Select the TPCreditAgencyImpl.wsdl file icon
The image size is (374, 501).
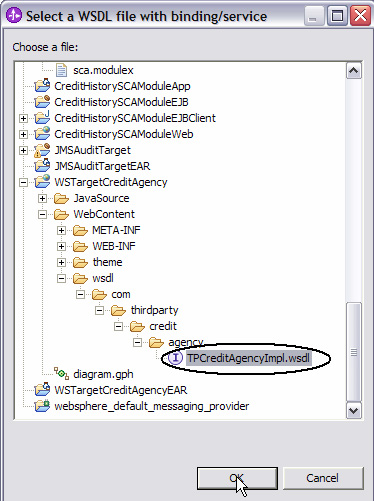tap(175, 358)
